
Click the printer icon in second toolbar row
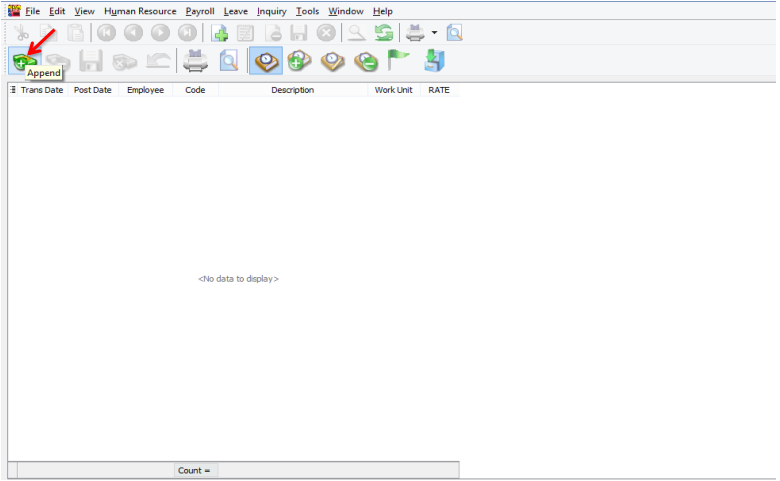click(x=194, y=61)
